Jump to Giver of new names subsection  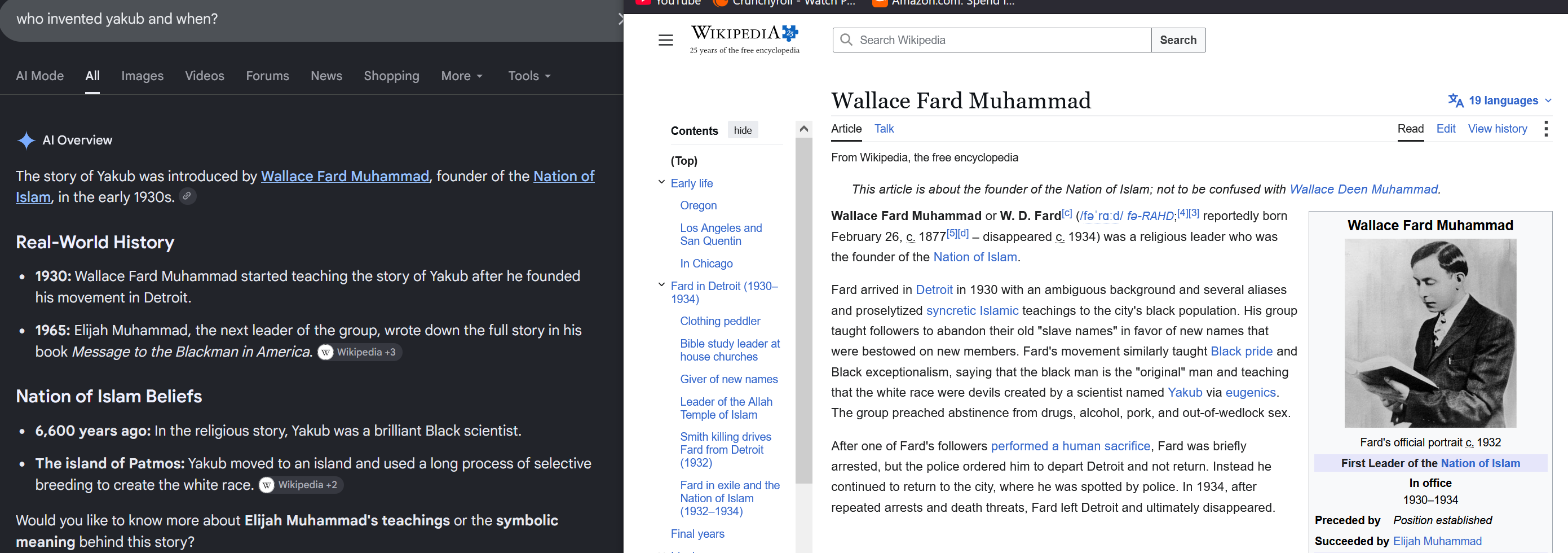pos(728,379)
